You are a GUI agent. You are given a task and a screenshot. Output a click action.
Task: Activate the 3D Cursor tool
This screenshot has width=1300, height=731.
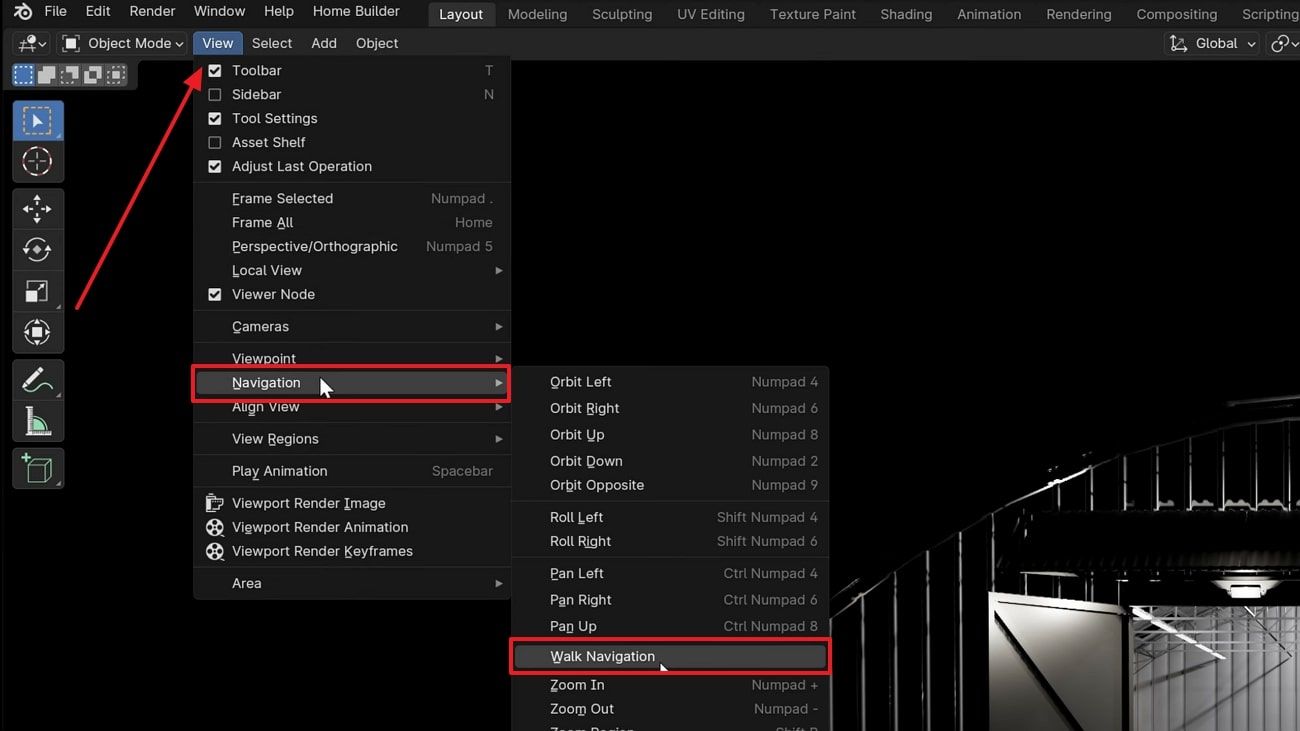[37, 161]
